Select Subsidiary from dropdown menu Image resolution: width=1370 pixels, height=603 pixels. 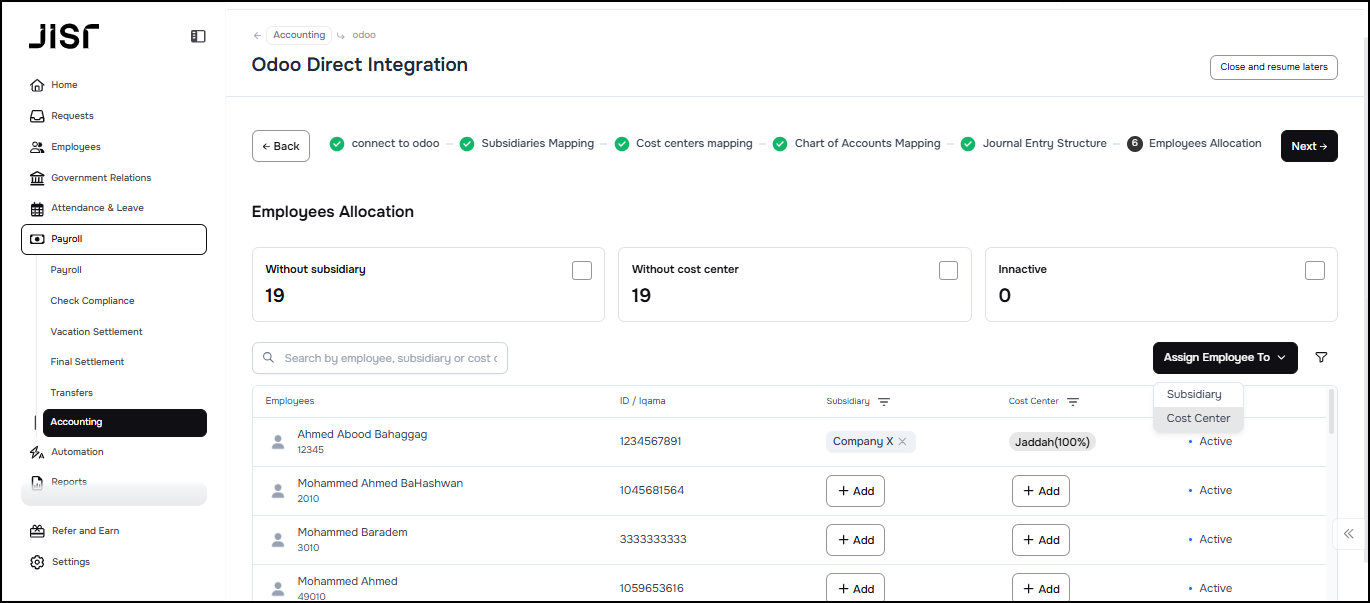click(1194, 395)
